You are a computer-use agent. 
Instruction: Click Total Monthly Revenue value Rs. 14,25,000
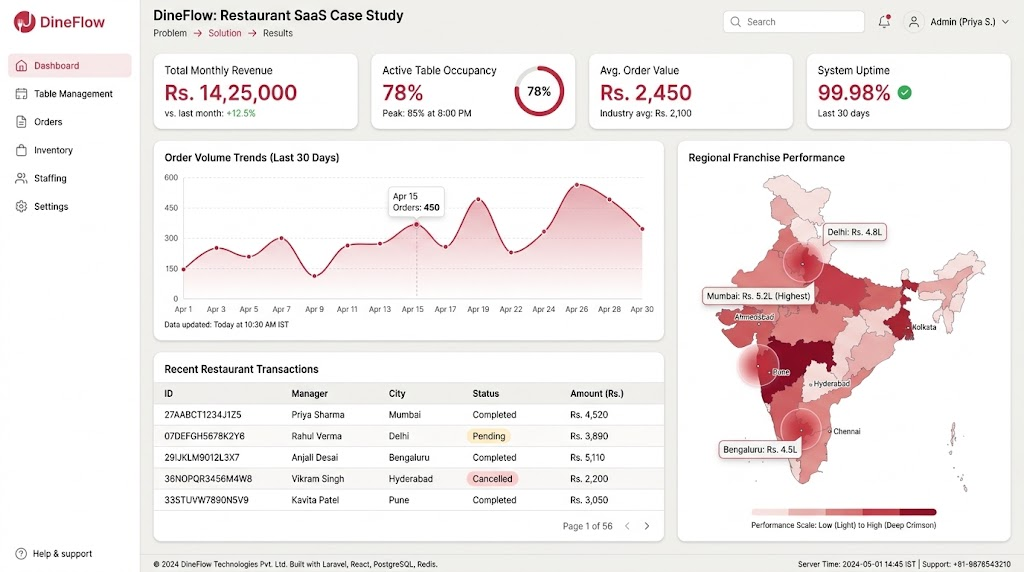(231, 93)
